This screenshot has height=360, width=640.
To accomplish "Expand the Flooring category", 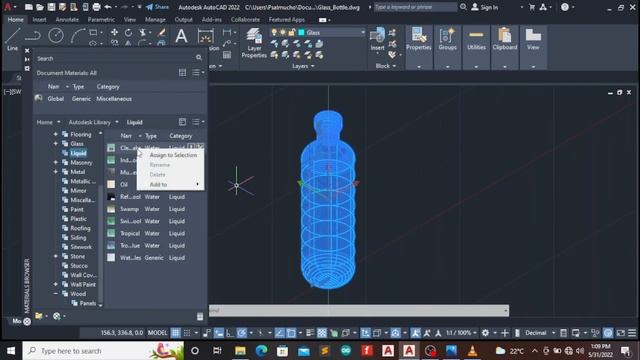I will coord(56,134).
